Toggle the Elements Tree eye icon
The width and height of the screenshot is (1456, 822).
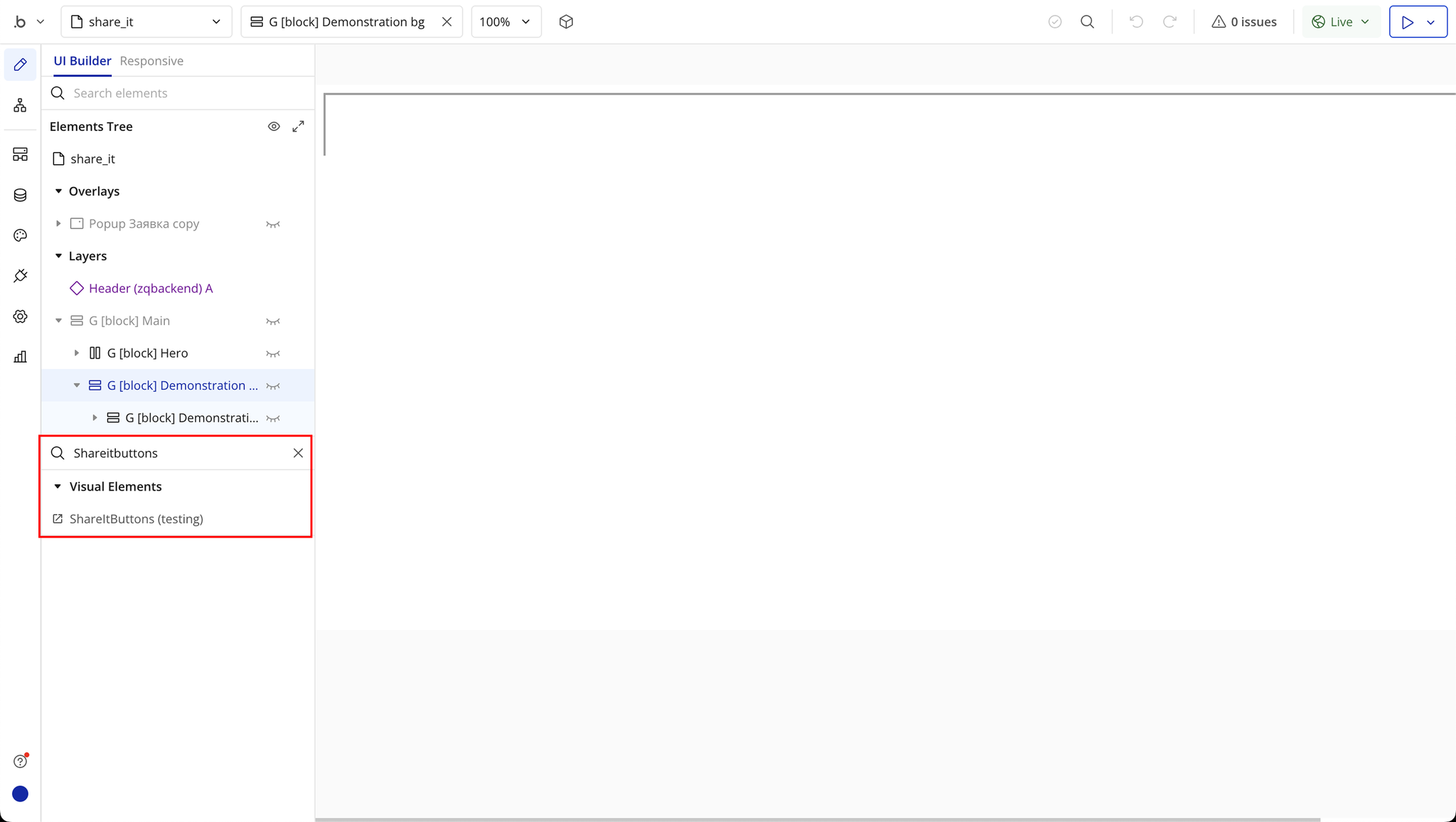click(274, 127)
